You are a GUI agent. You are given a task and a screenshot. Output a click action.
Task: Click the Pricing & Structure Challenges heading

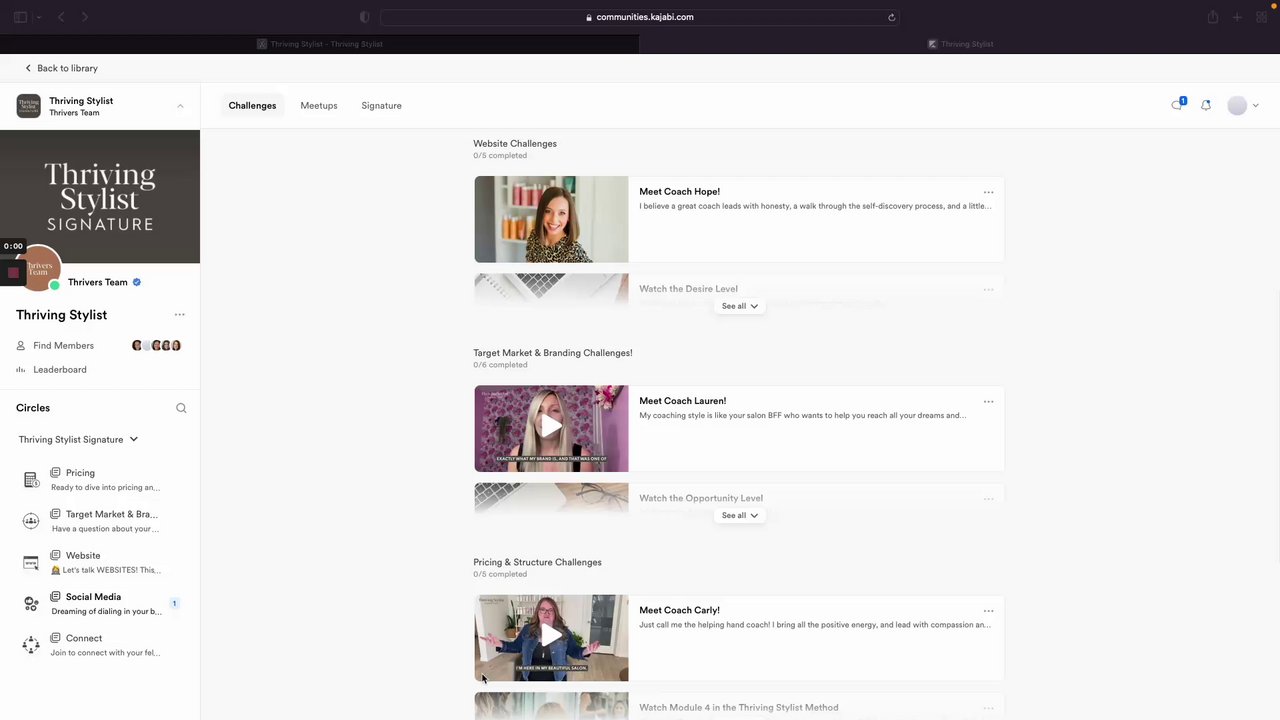[x=537, y=562]
